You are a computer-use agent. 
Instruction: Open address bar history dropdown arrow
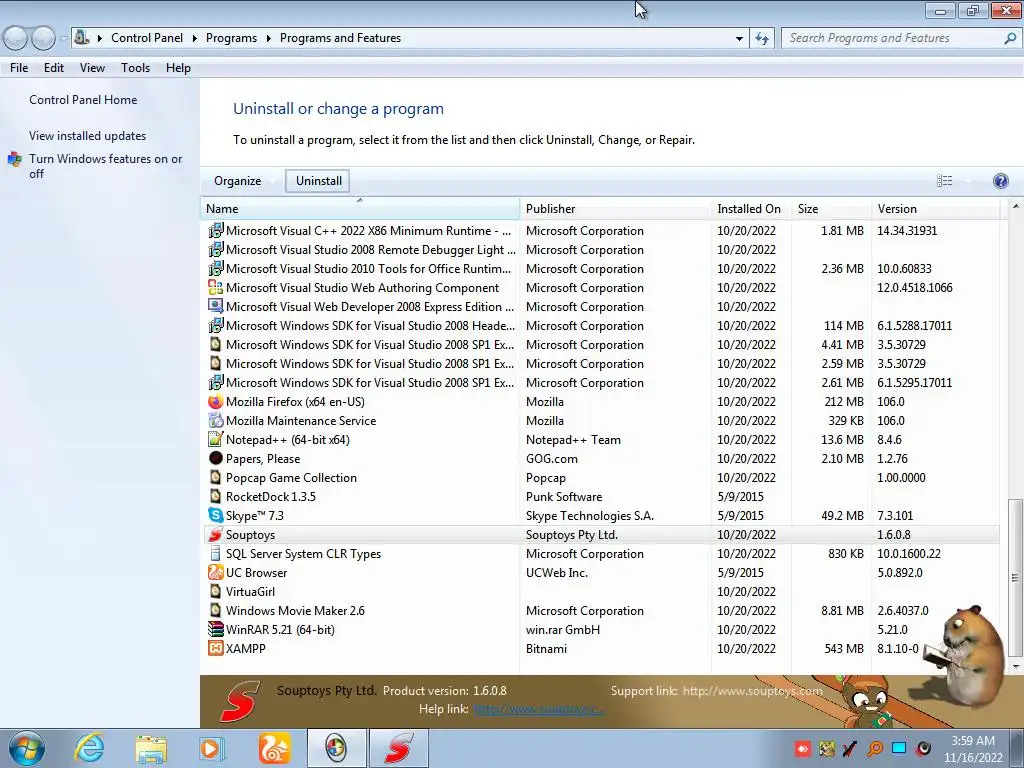[739, 39]
